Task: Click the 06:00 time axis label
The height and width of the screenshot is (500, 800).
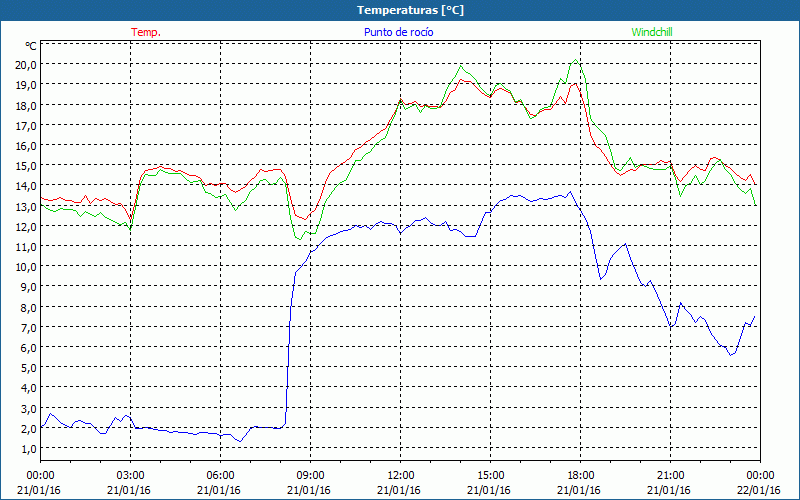Action: (220, 476)
